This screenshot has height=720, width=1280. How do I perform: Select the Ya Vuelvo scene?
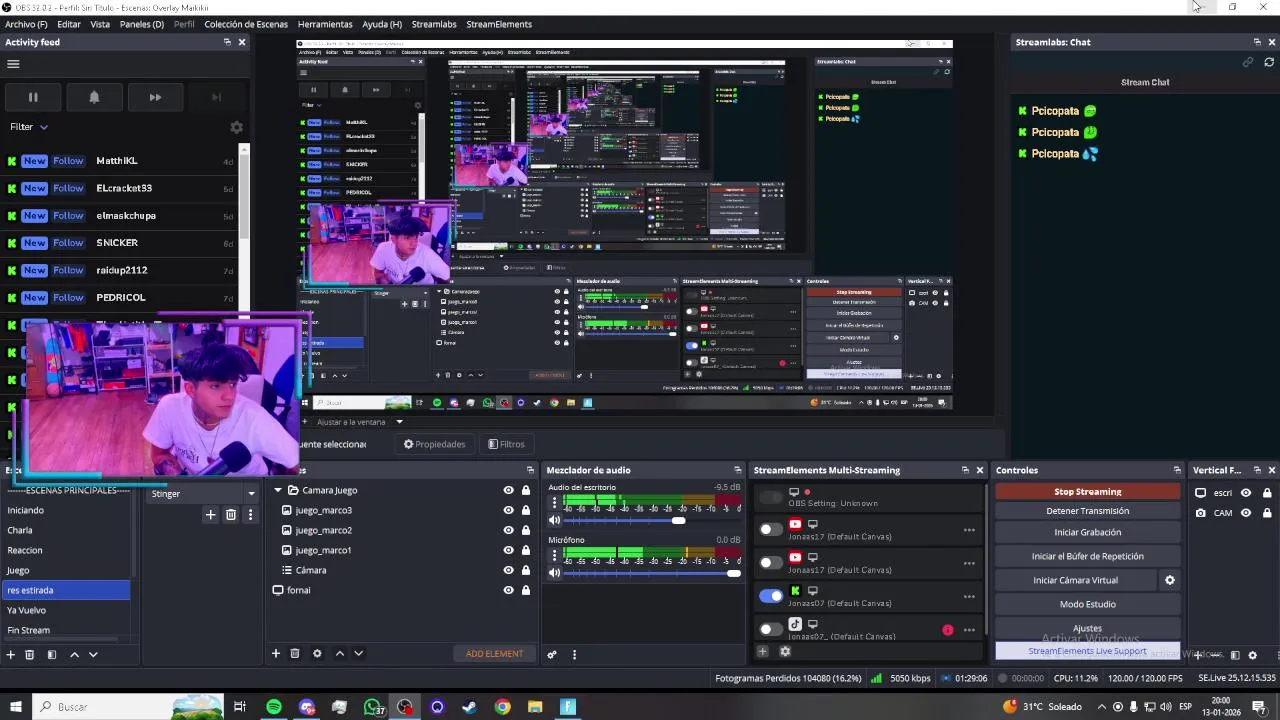[66, 610]
